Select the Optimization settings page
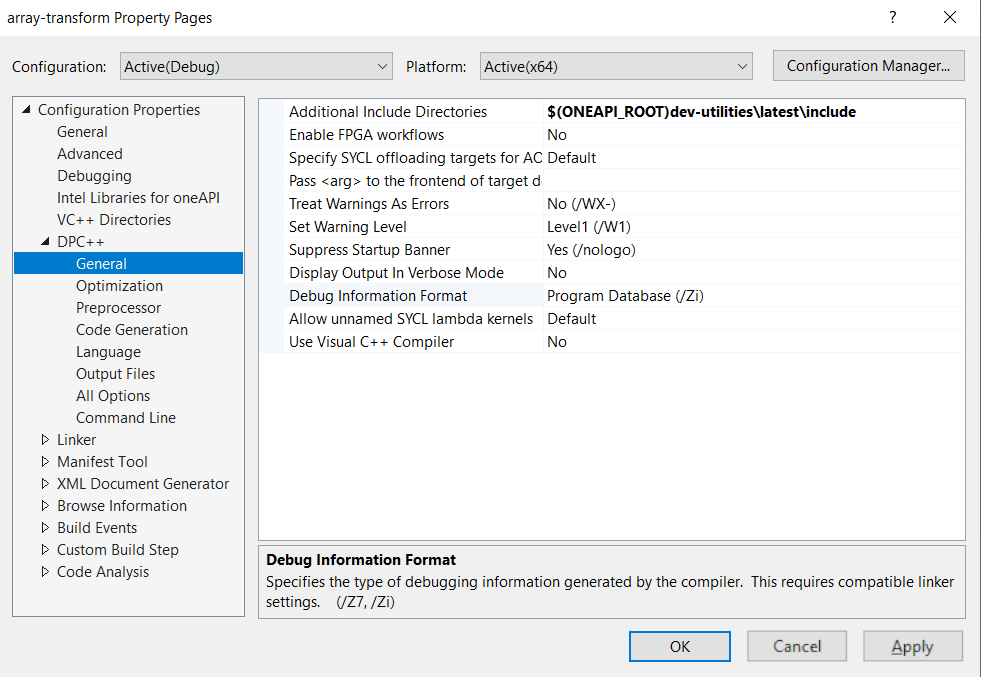981x677 pixels. pyautogui.click(x=119, y=285)
